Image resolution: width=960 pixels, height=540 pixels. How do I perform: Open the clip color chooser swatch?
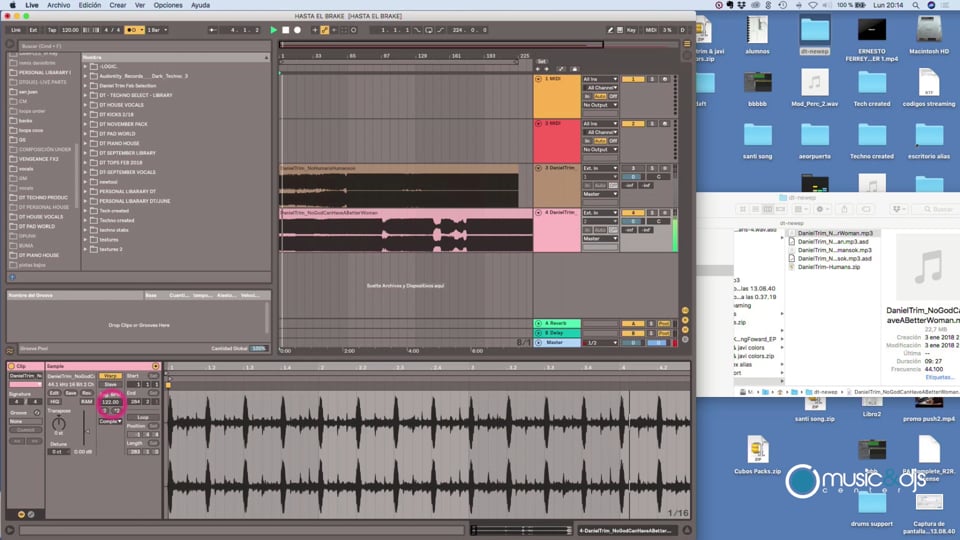[25, 384]
